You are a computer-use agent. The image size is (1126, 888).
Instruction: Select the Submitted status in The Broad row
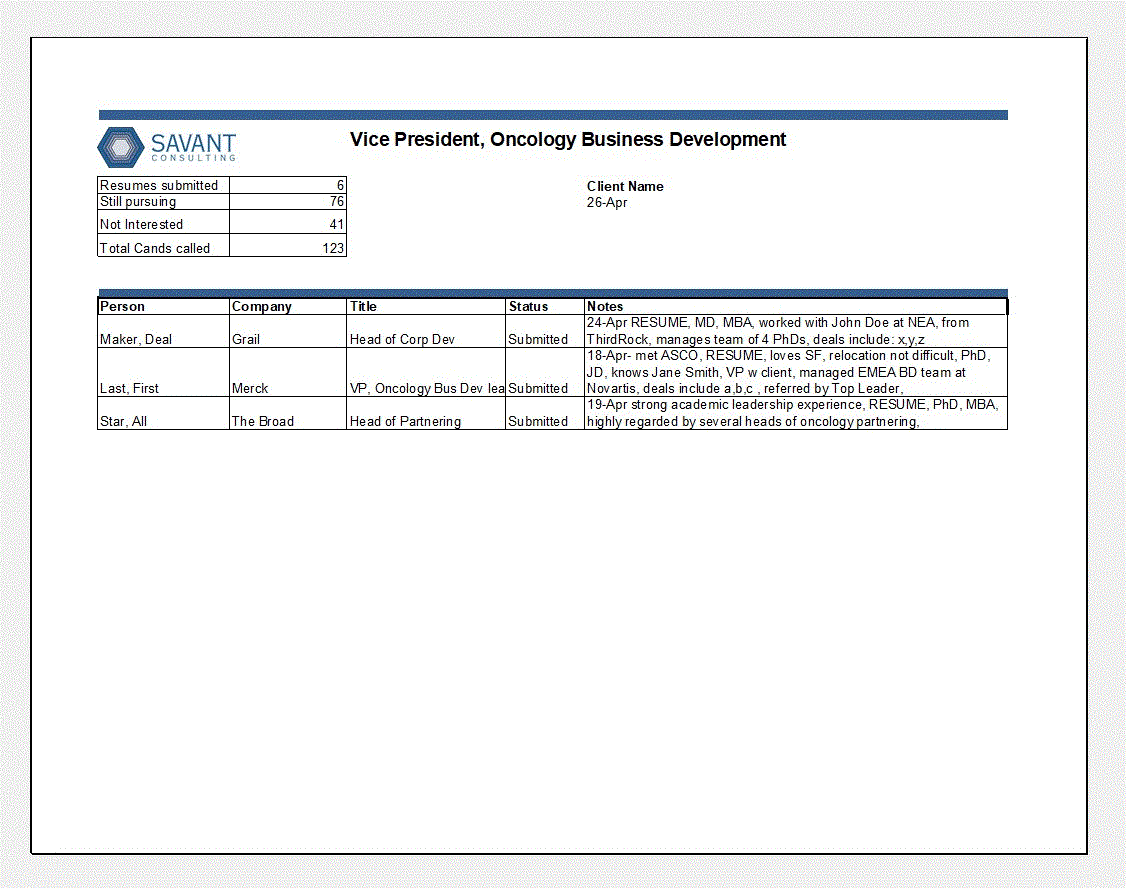pyautogui.click(x=545, y=413)
